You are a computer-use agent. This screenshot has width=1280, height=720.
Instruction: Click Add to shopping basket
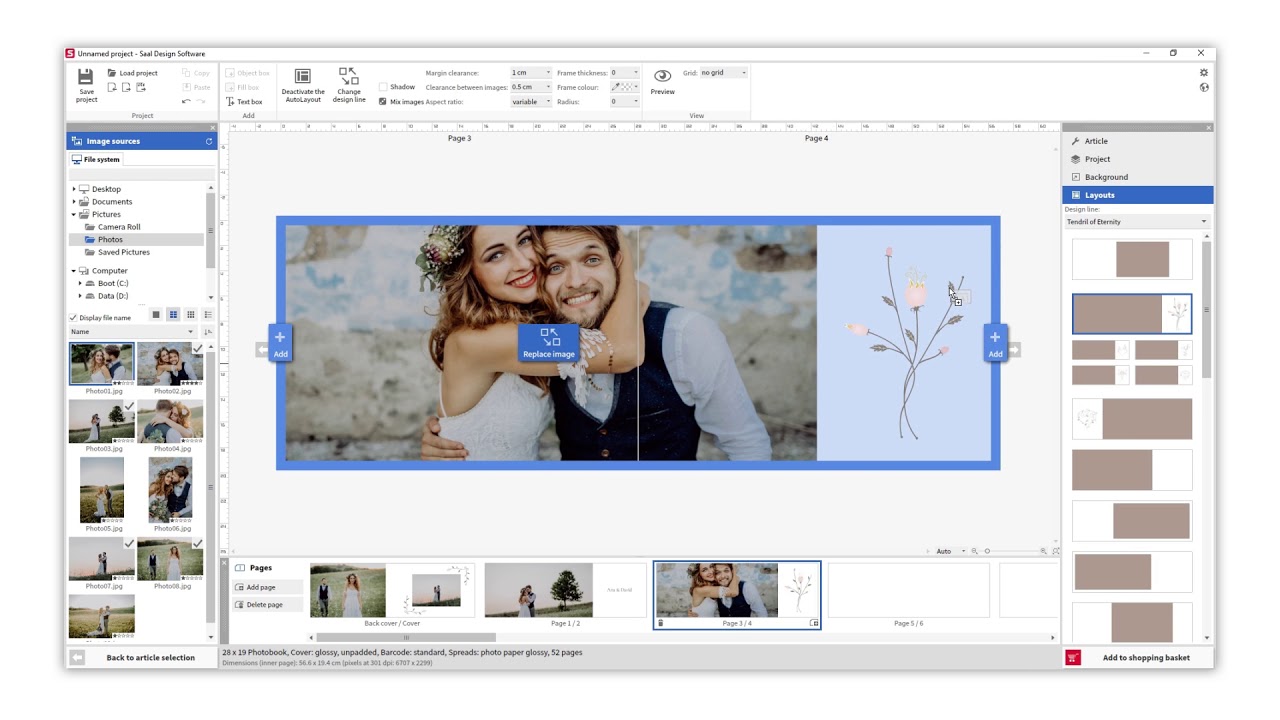[1137, 658]
